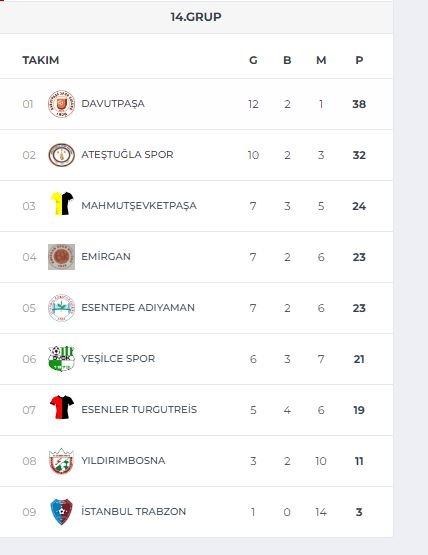Click the Emirgan team badge

point(61,257)
